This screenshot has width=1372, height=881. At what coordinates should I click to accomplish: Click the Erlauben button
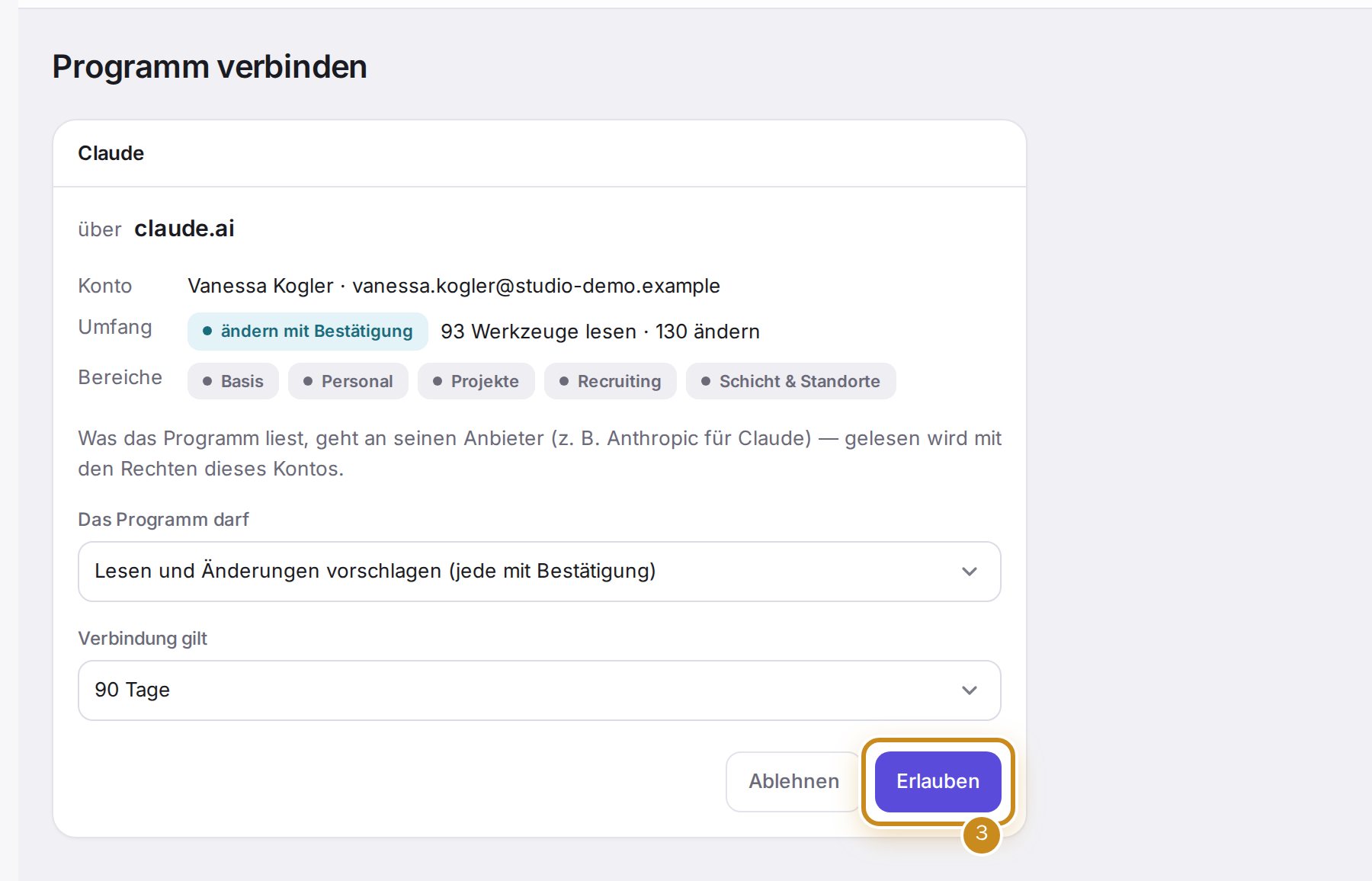click(x=938, y=781)
